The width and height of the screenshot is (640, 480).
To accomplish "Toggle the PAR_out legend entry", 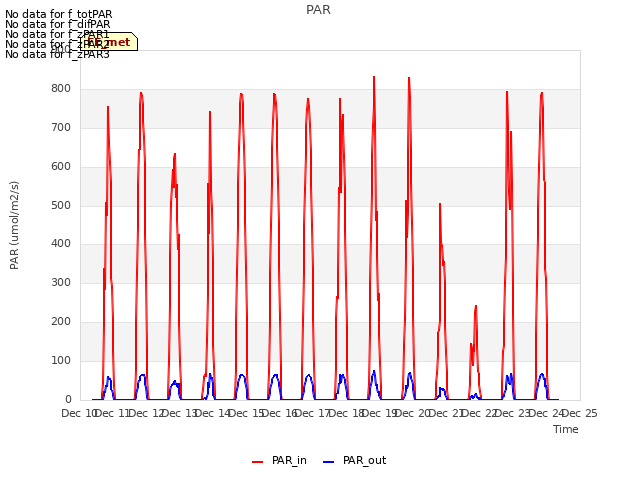I will pos(354,460).
